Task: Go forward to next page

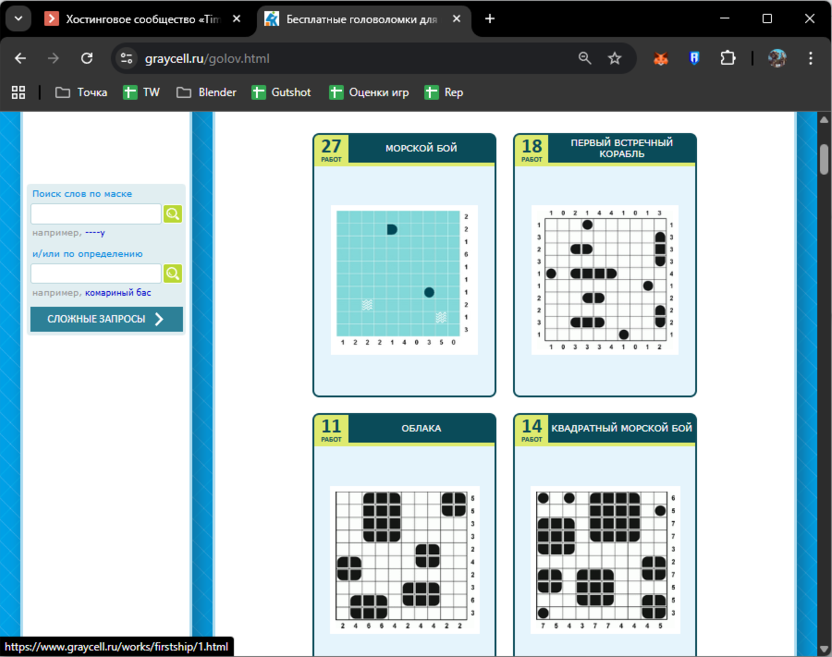Action: click(x=54, y=58)
